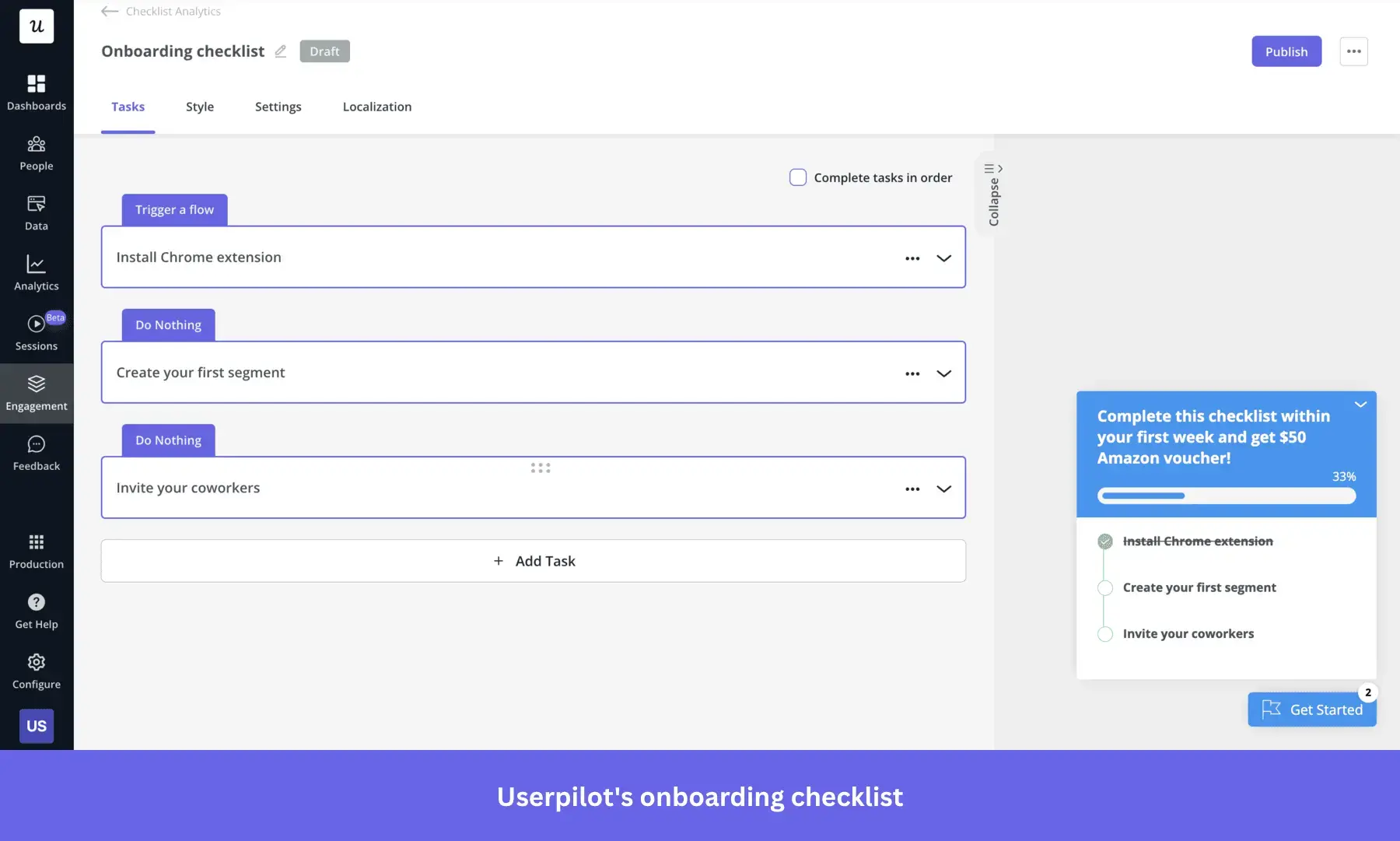Viewport: 1400px width, 841px height.
Task: Click the Userpilot logo at top left
Action: (37, 26)
